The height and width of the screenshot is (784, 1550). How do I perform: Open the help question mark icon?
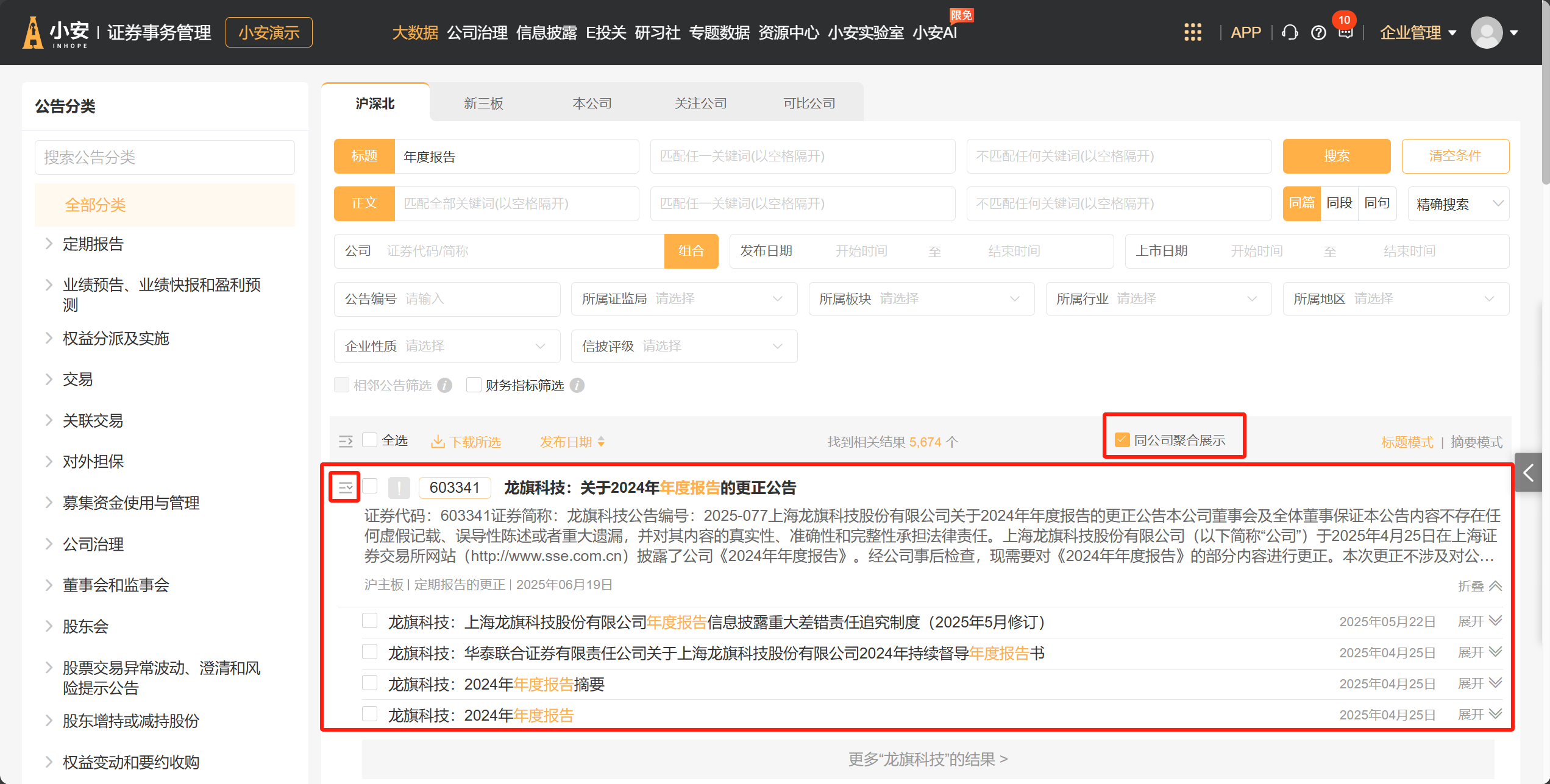point(1318,32)
